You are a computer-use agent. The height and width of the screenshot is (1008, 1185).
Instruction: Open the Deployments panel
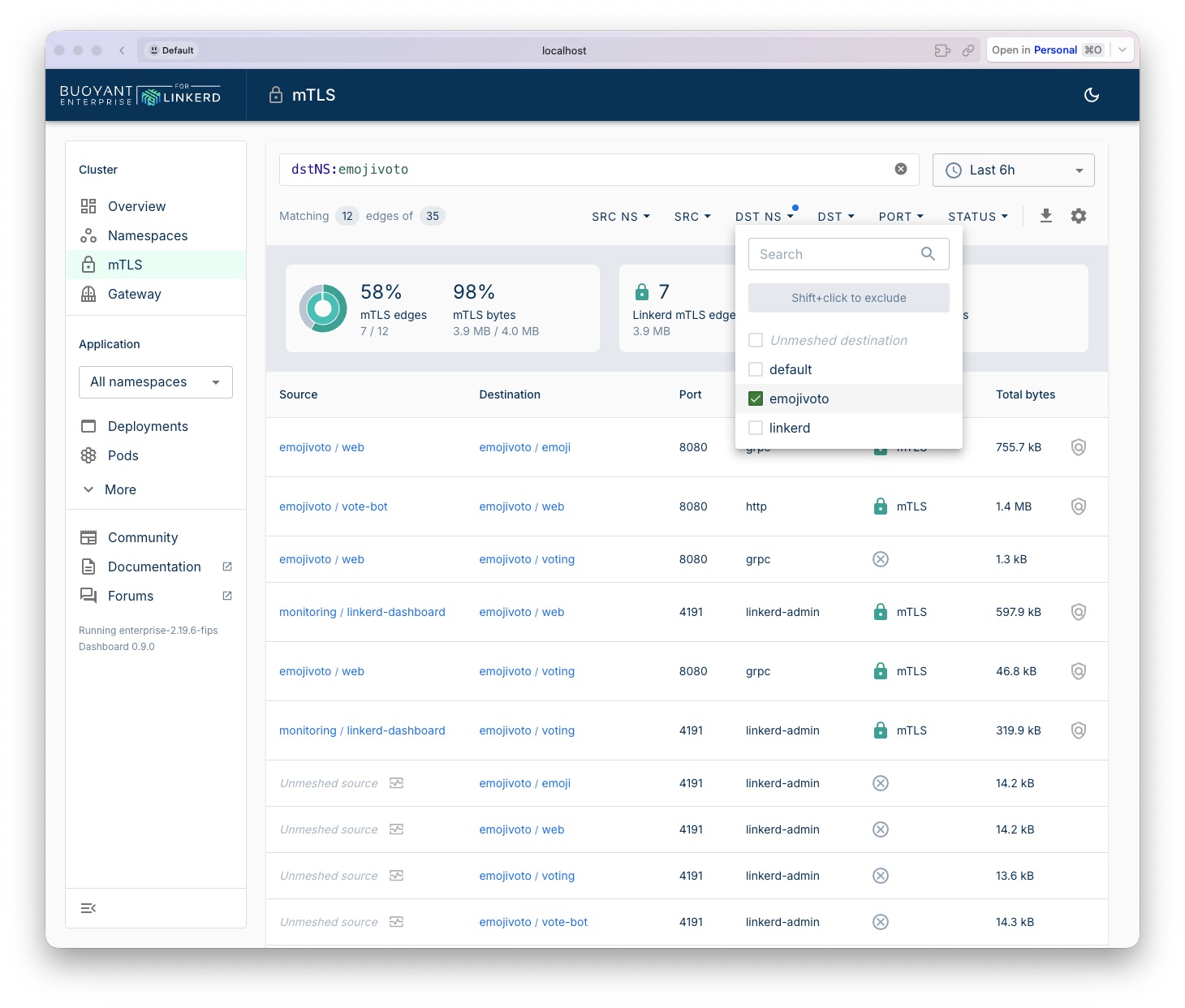(x=148, y=426)
